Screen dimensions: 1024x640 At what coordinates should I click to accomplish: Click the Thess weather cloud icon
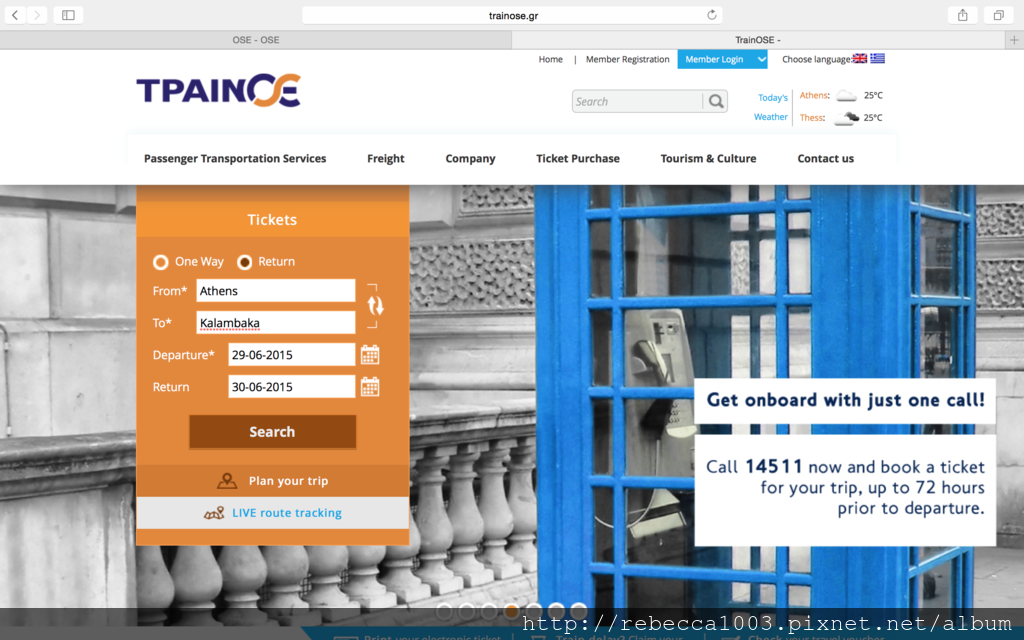point(846,118)
